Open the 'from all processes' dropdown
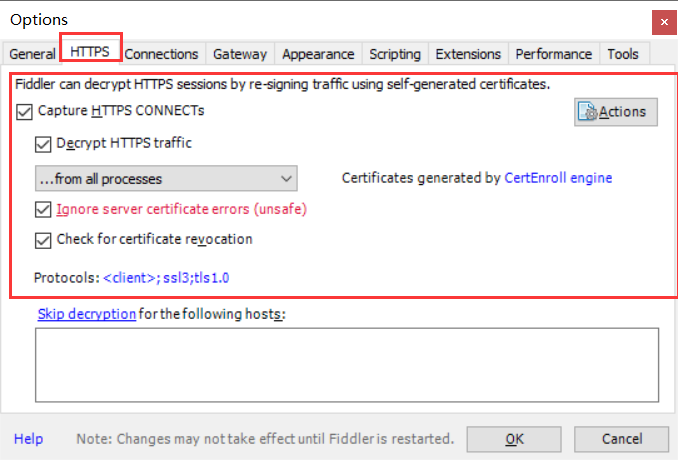 tap(164, 179)
